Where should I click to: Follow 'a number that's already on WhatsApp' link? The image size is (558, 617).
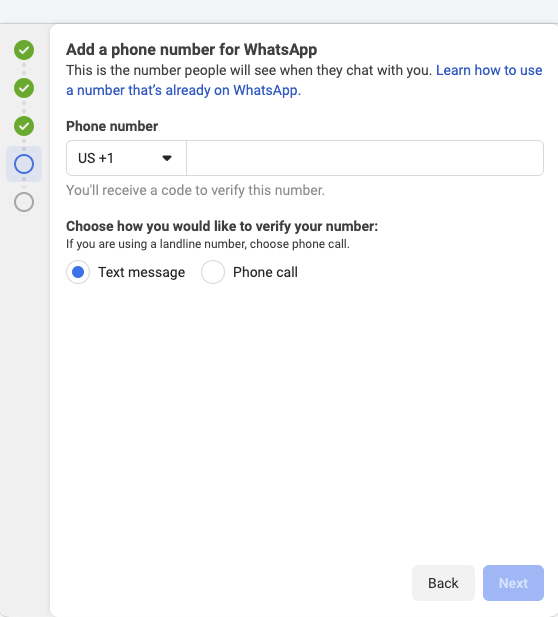183,90
